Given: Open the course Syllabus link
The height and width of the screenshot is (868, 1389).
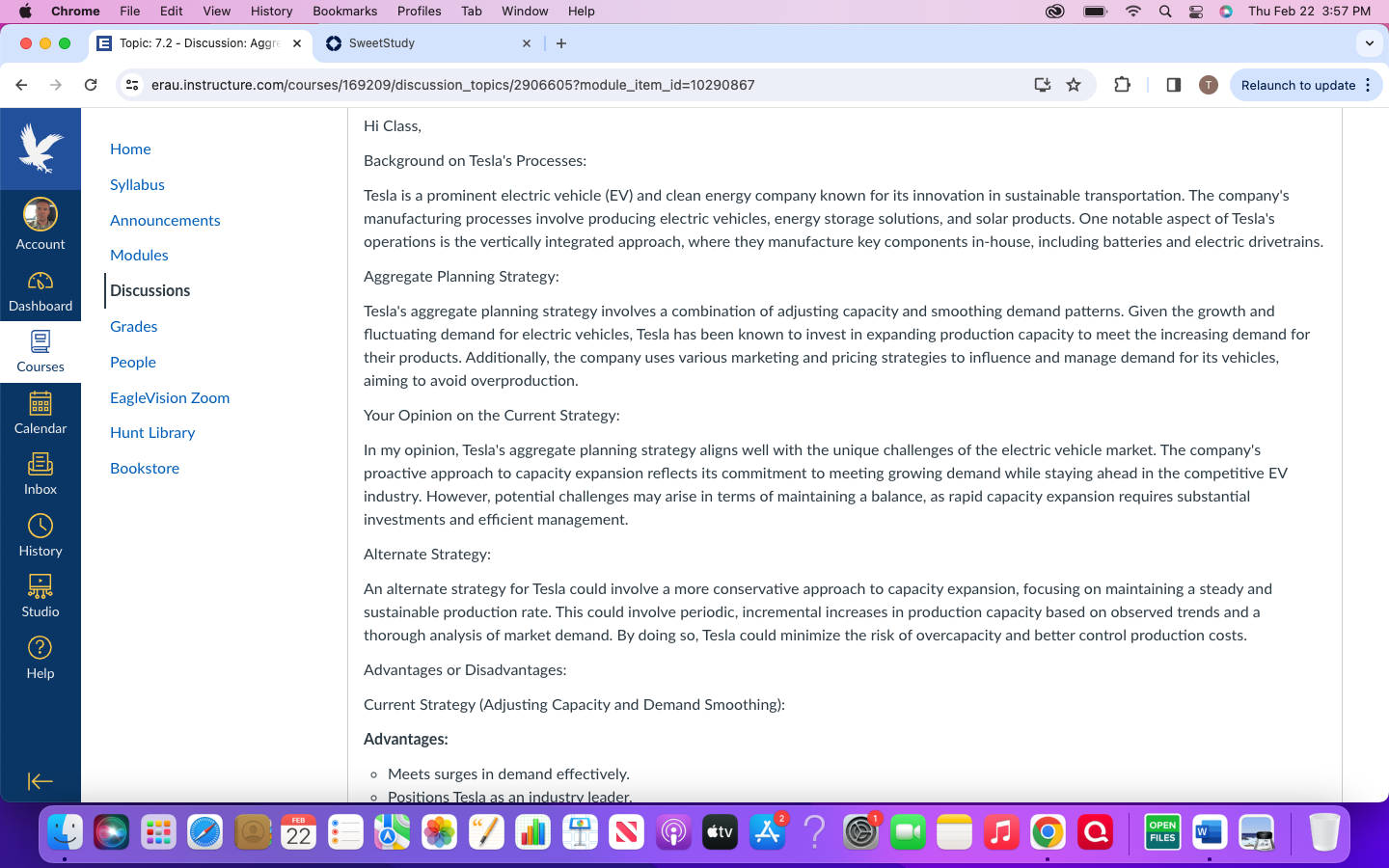Looking at the screenshot, I should pos(137,184).
